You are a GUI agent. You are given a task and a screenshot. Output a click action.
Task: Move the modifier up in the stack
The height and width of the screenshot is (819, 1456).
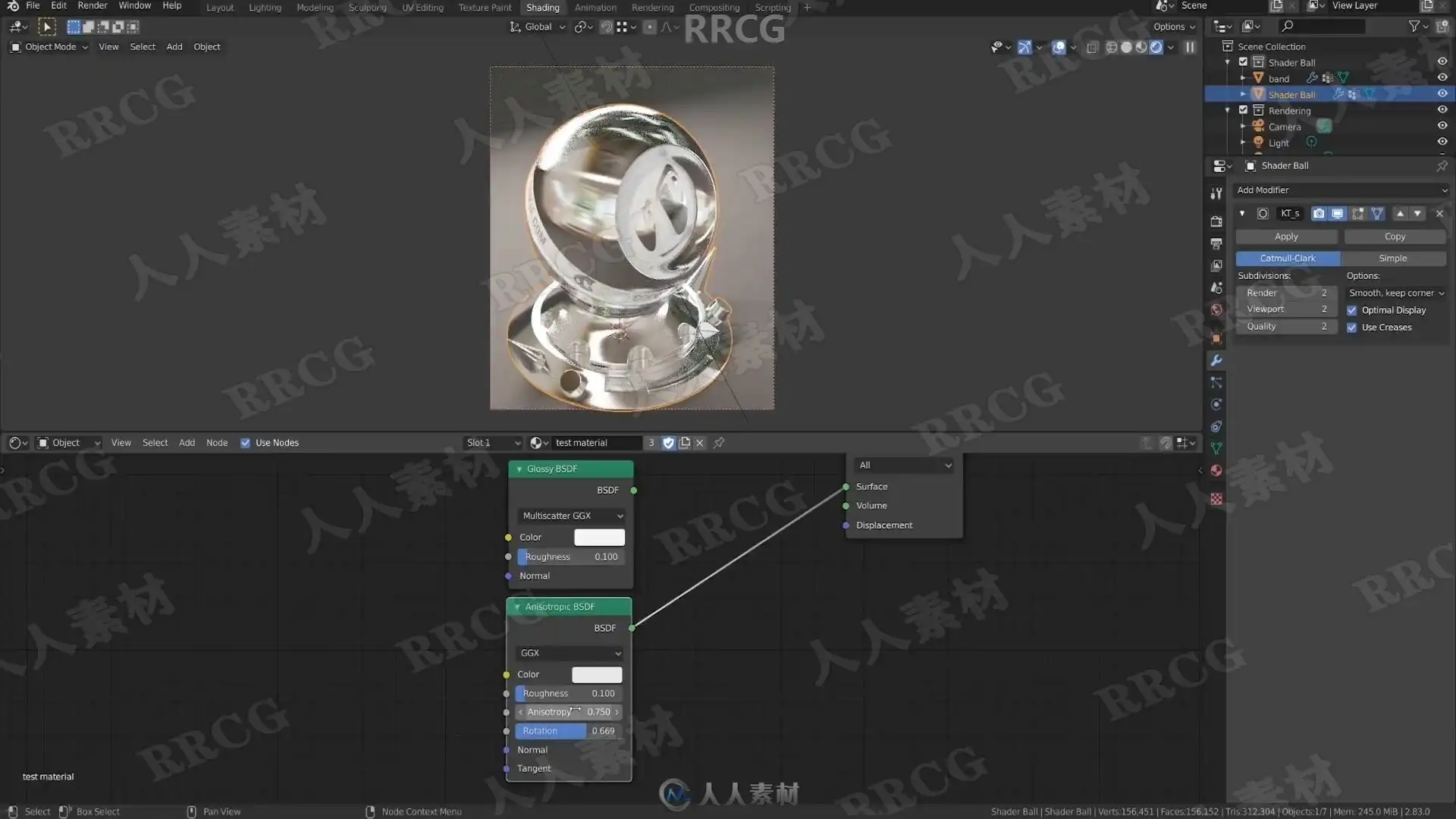pyautogui.click(x=1400, y=214)
